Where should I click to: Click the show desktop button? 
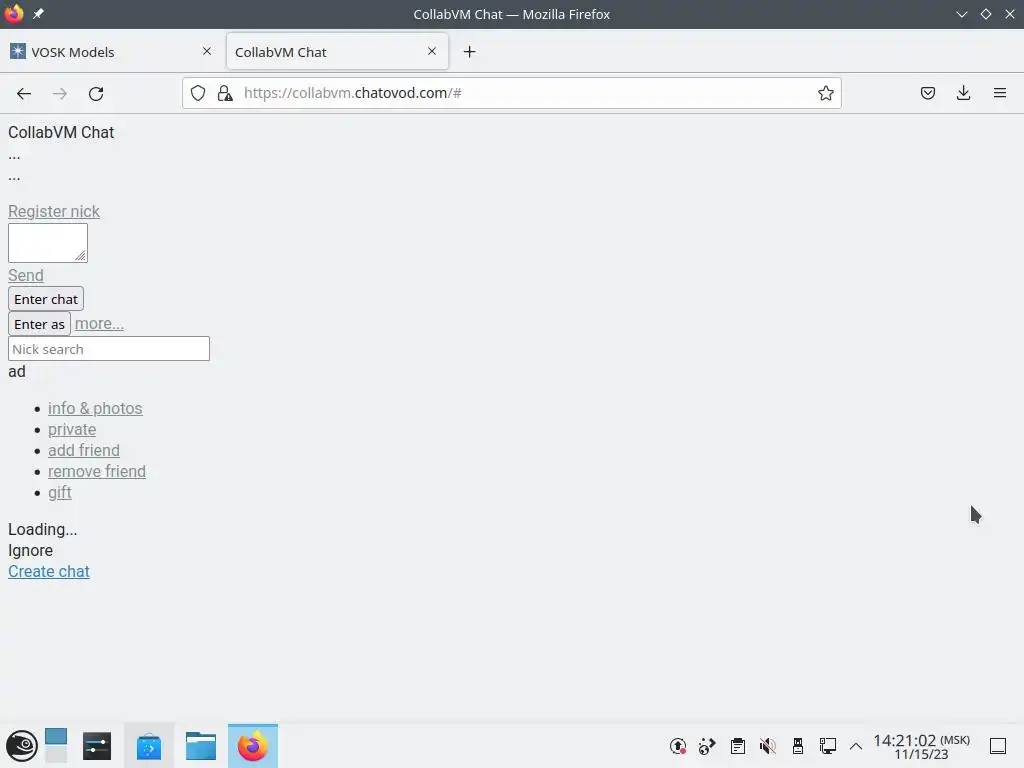pyautogui.click(x=998, y=746)
